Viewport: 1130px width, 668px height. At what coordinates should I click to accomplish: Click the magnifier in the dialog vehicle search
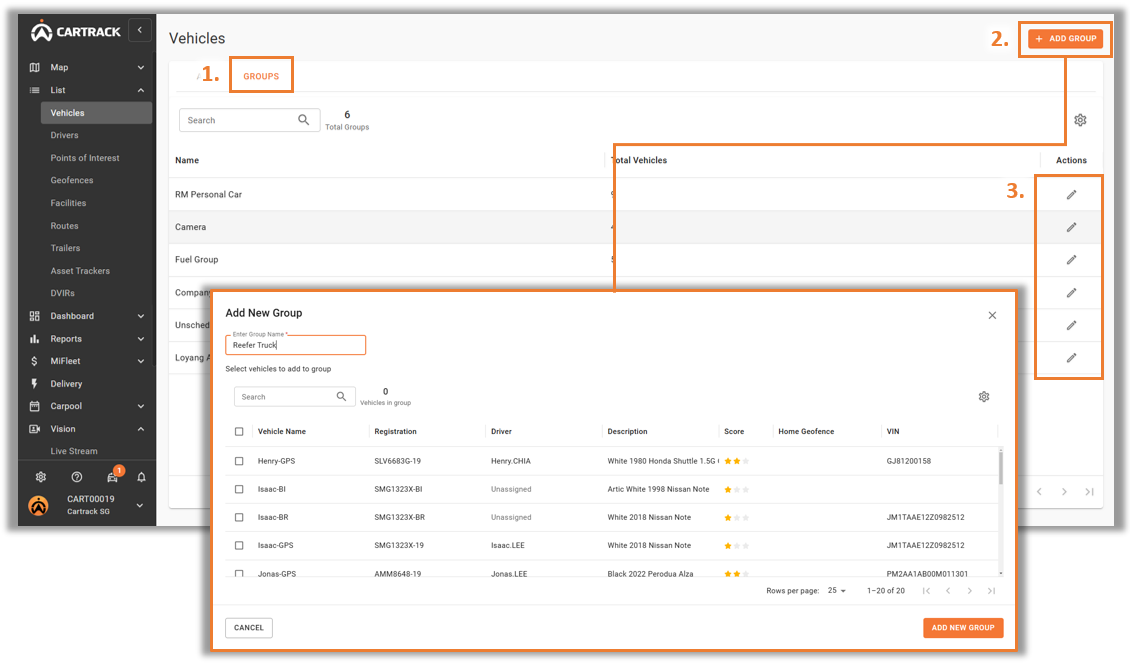(342, 396)
